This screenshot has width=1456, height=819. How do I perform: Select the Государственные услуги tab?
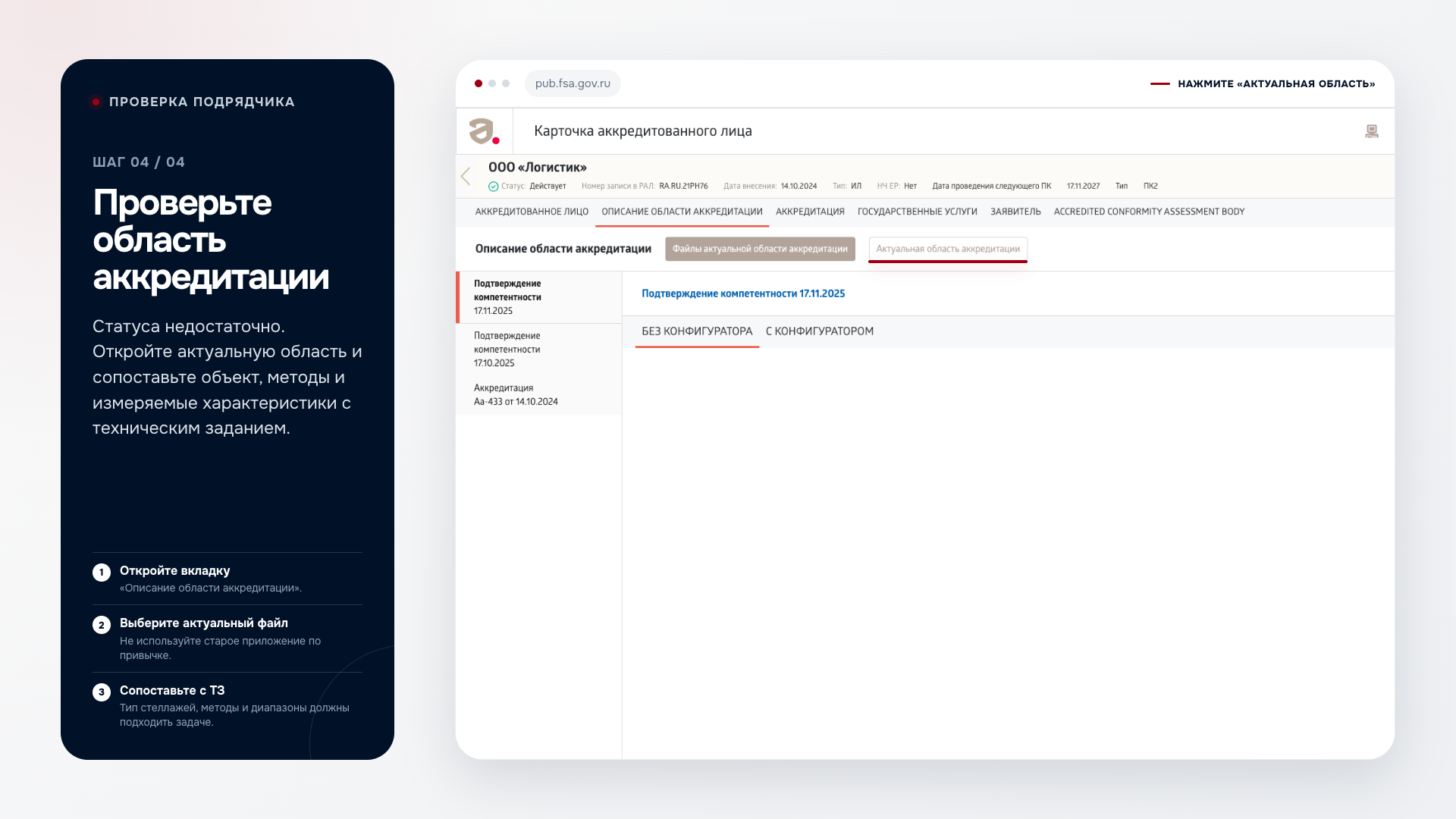tap(917, 212)
